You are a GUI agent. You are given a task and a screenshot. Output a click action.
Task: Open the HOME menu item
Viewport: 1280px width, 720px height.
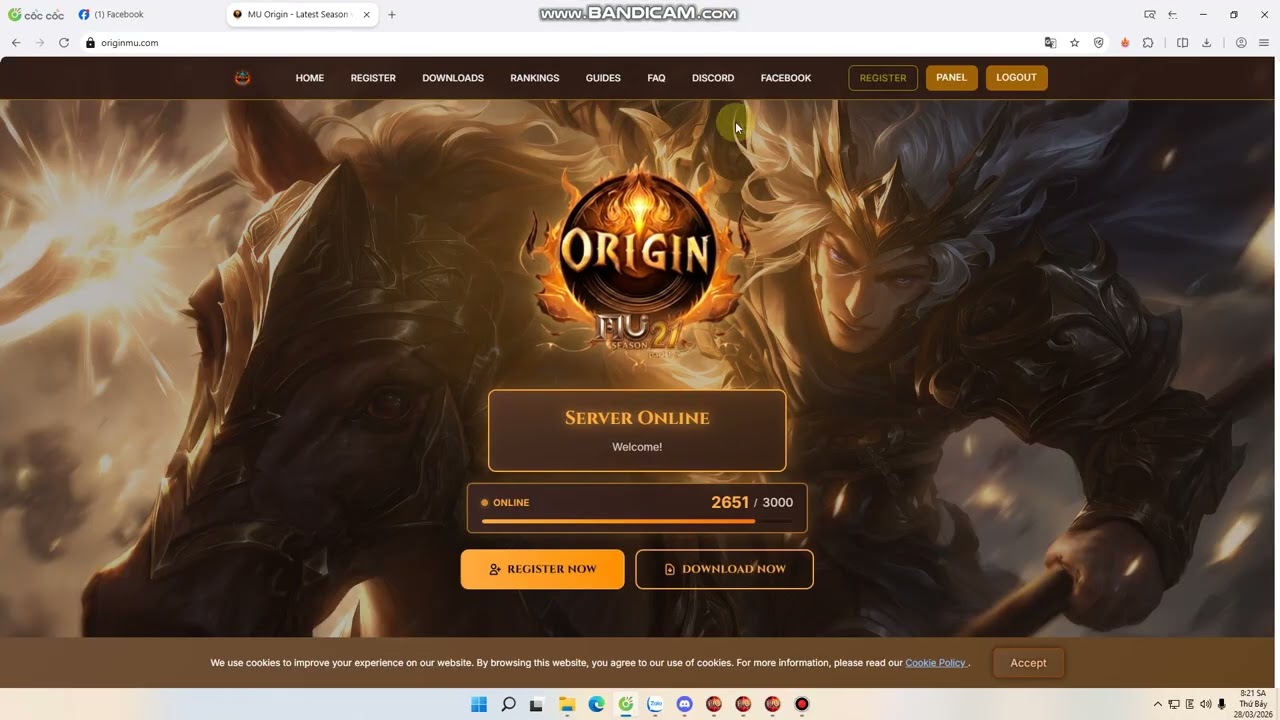310,78
